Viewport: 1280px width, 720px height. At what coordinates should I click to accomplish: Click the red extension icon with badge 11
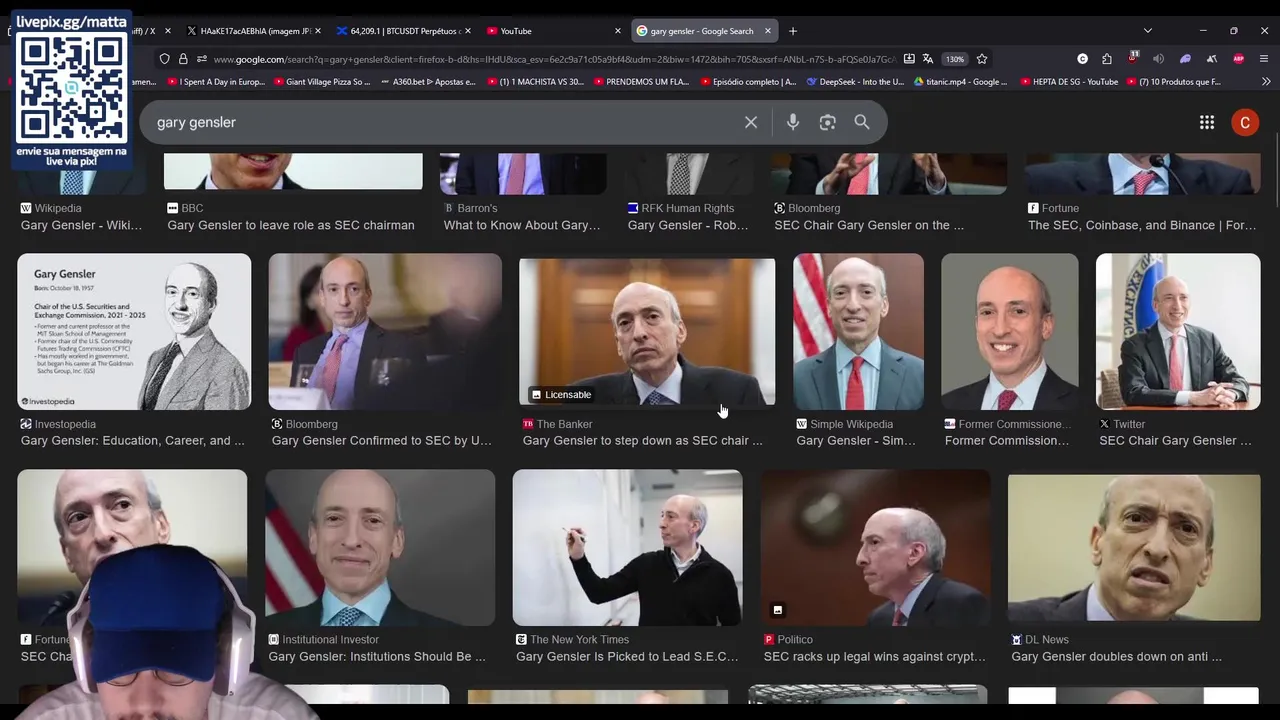tap(1133, 59)
